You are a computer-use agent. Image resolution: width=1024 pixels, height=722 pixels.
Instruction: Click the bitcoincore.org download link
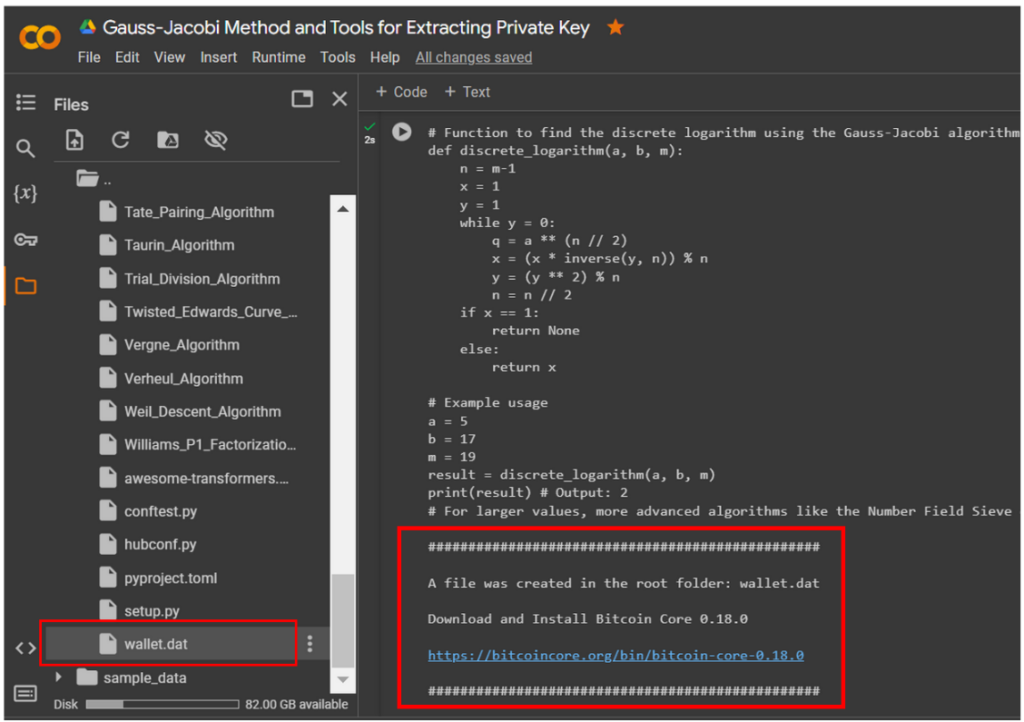(x=616, y=655)
